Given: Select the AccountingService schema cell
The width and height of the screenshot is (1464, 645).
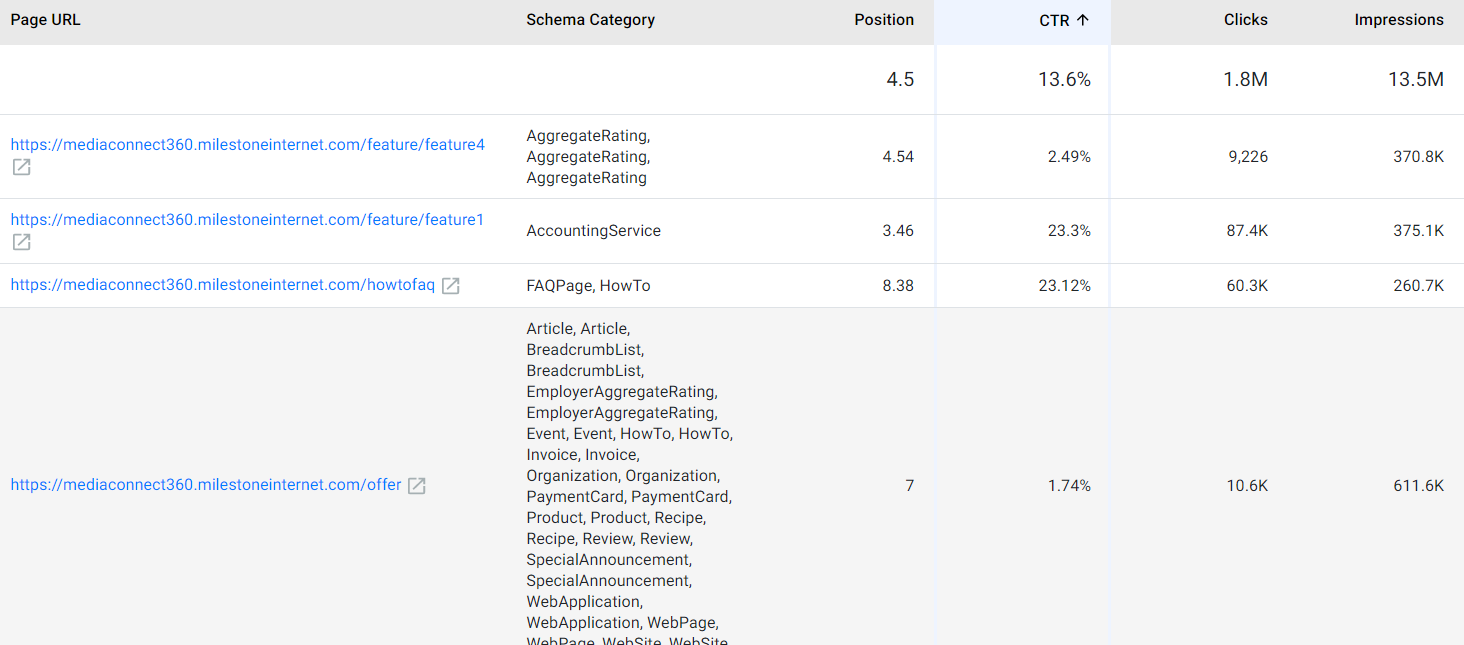Looking at the screenshot, I should tap(594, 231).
